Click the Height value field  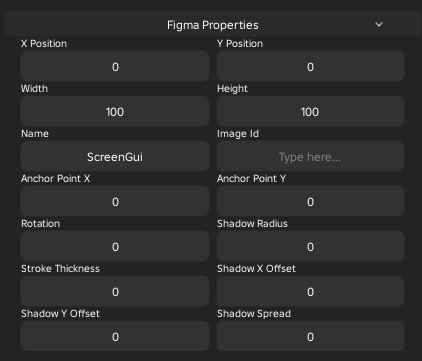point(310,111)
